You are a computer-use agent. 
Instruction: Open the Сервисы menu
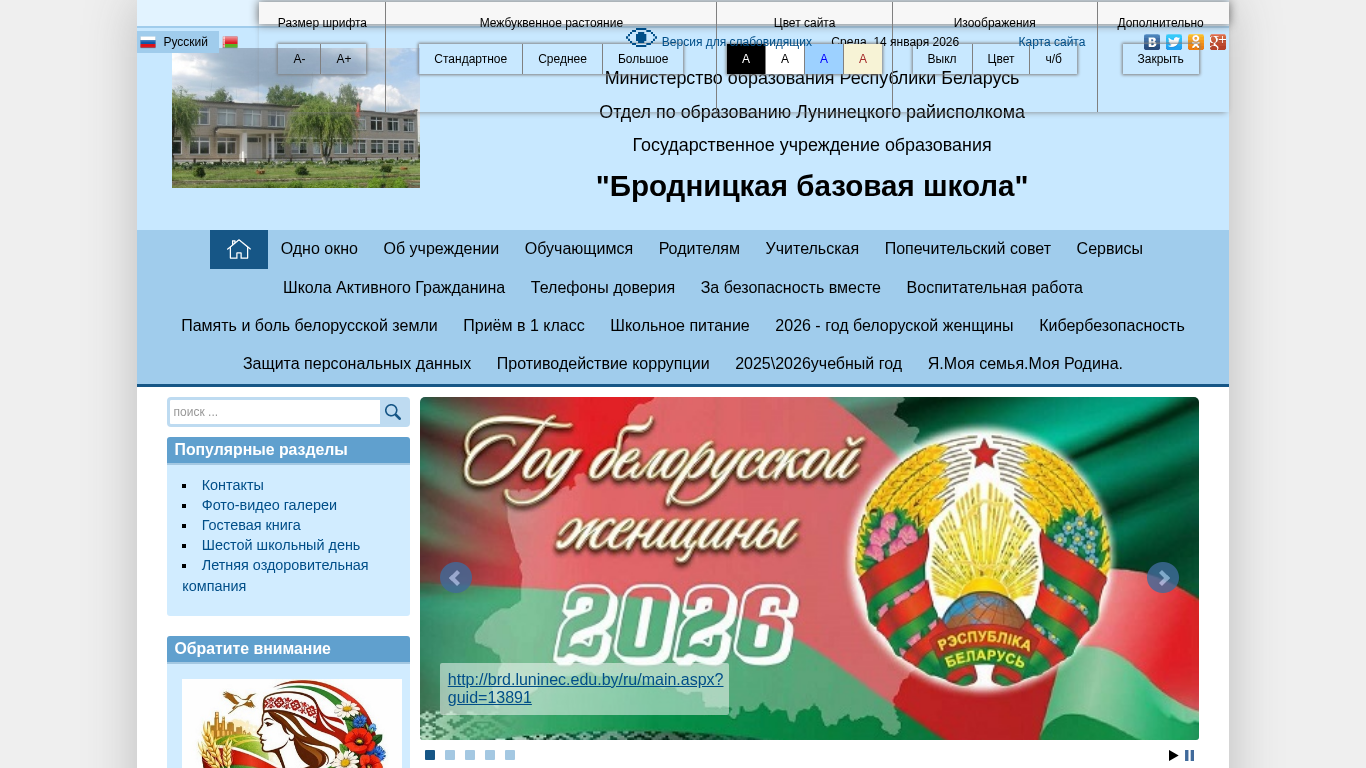(1110, 249)
